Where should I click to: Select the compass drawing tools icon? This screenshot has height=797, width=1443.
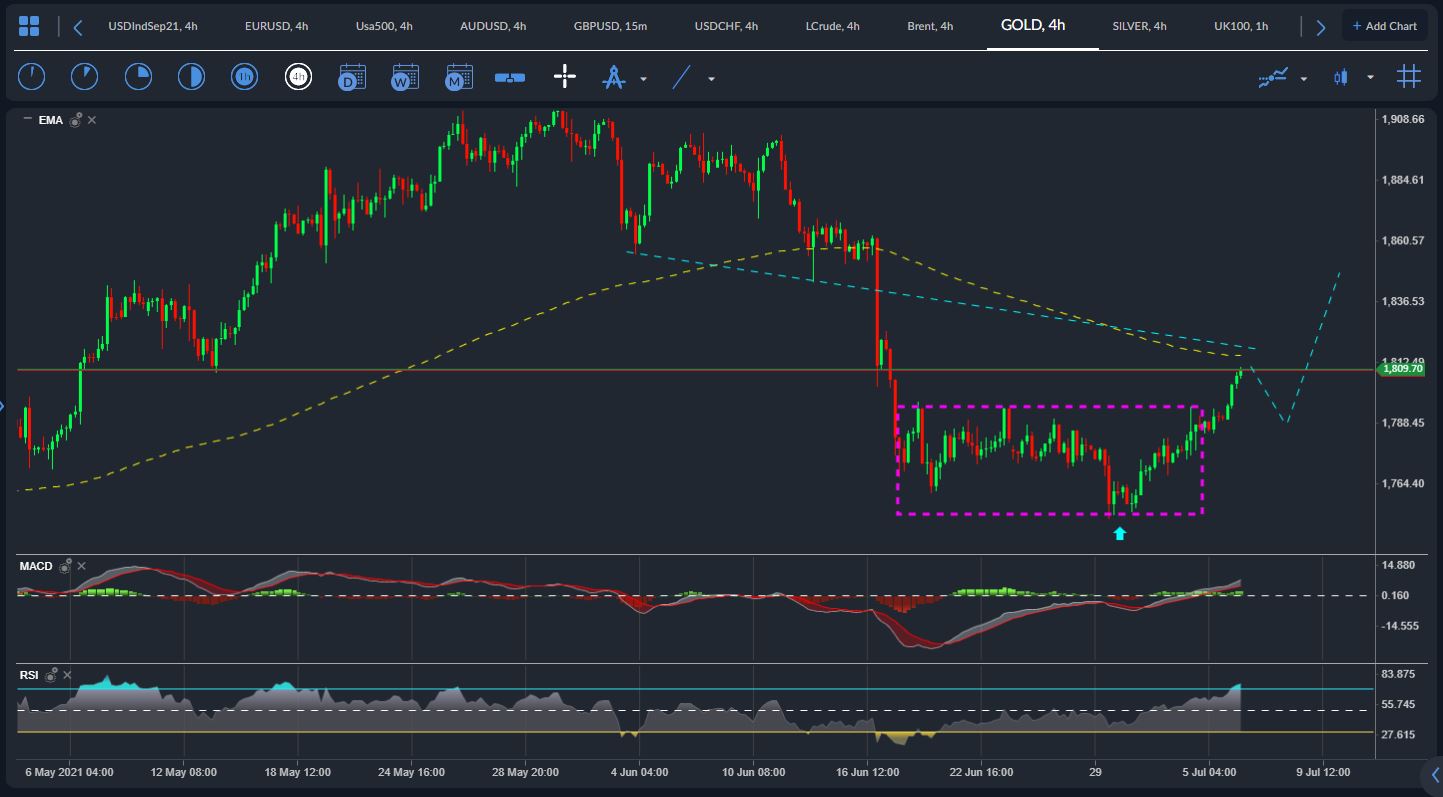[x=613, y=77]
